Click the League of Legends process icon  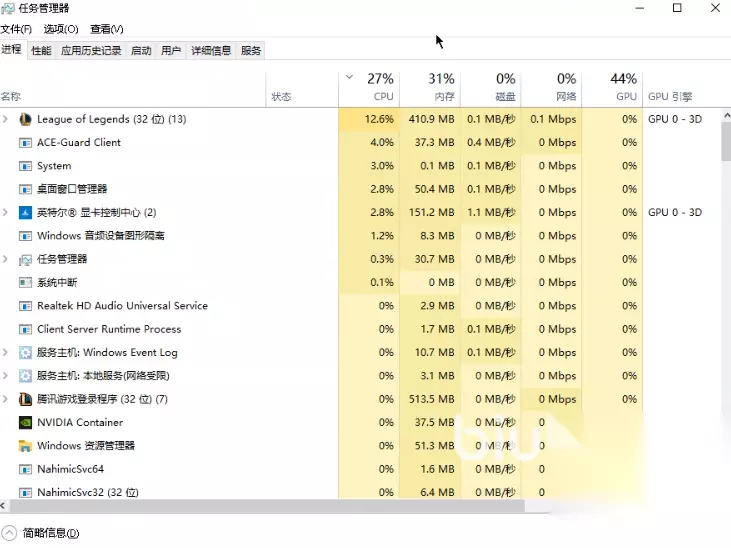coord(25,119)
